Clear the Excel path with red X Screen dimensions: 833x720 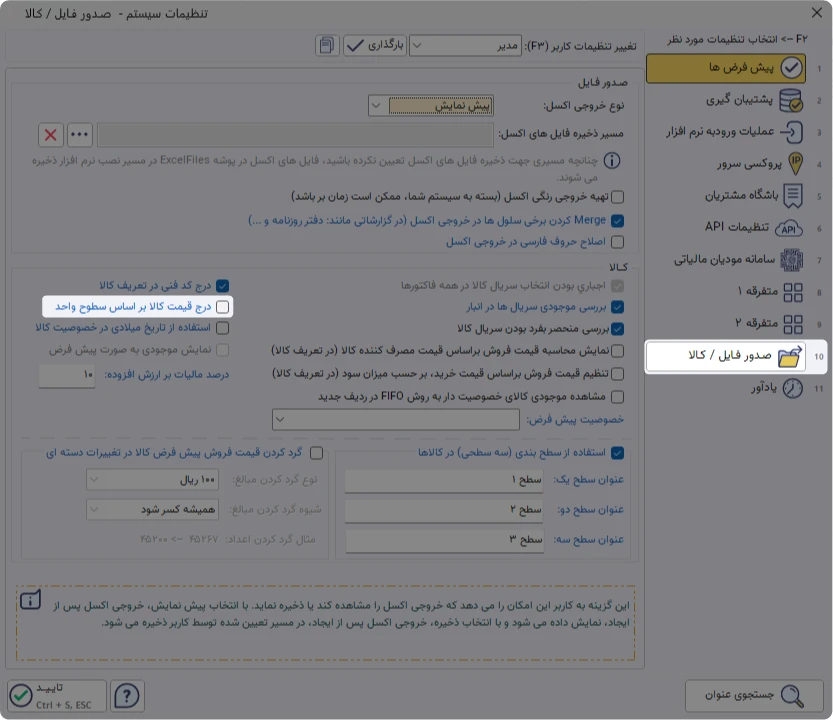(51, 135)
